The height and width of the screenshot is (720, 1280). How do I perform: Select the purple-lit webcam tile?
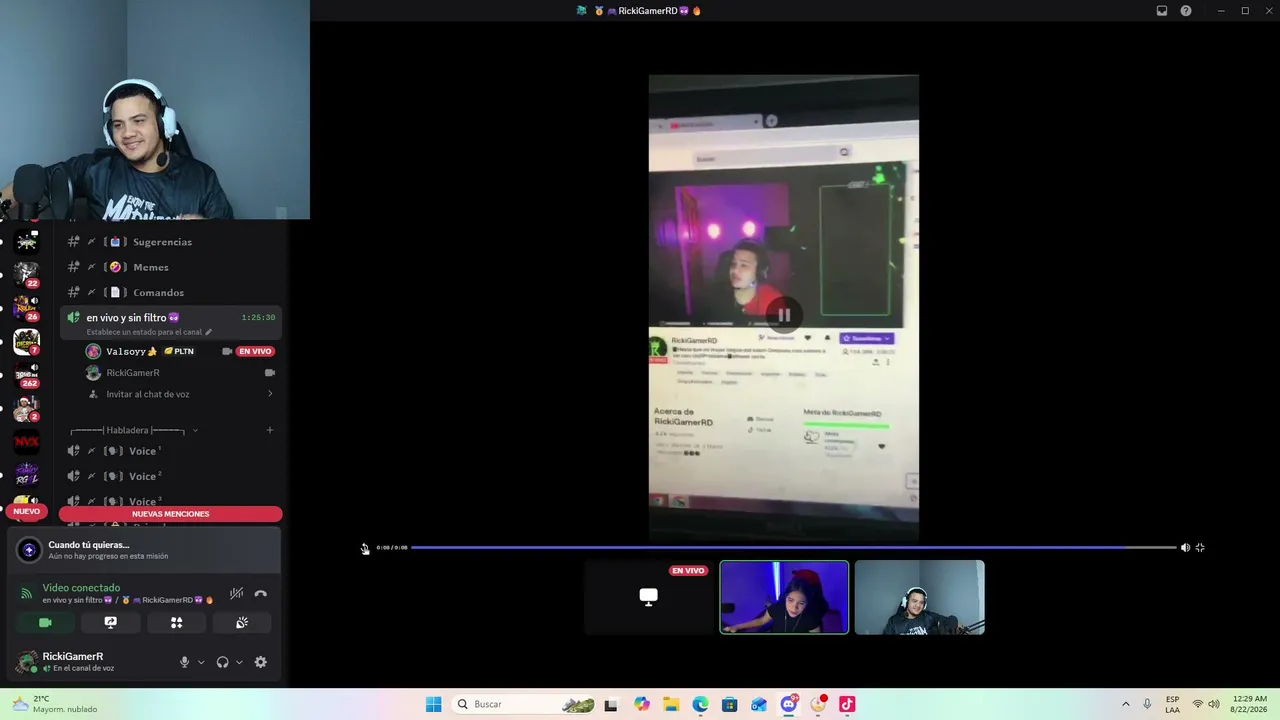784,597
